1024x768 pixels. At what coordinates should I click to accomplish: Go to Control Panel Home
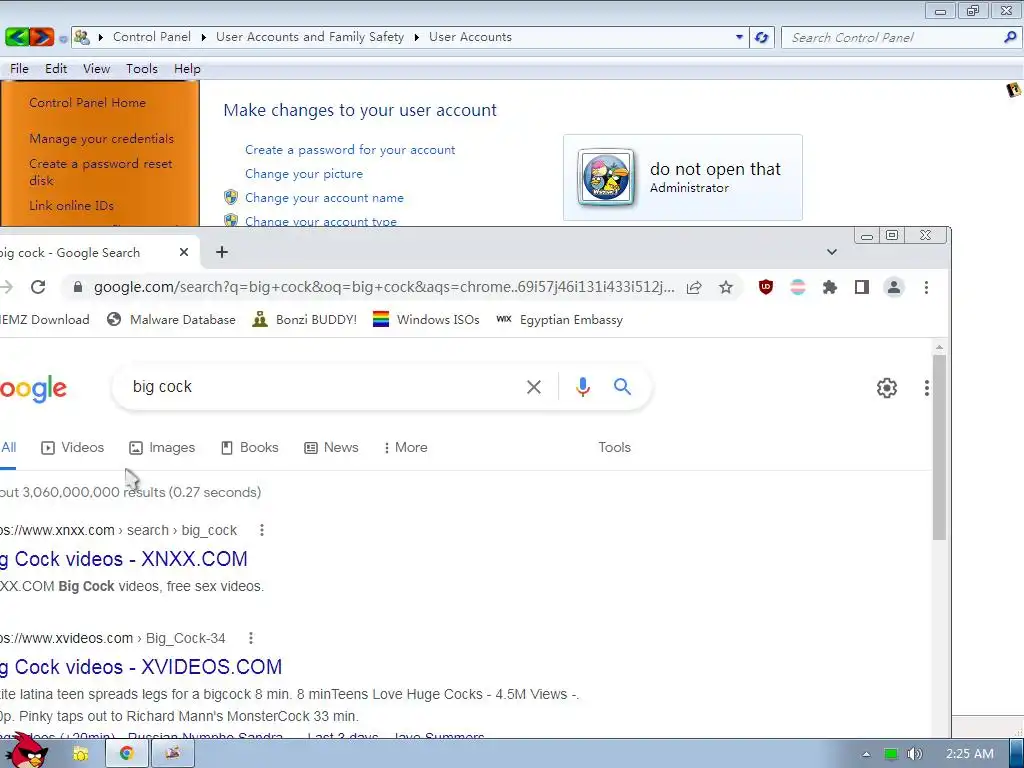(x=88, y=103)
